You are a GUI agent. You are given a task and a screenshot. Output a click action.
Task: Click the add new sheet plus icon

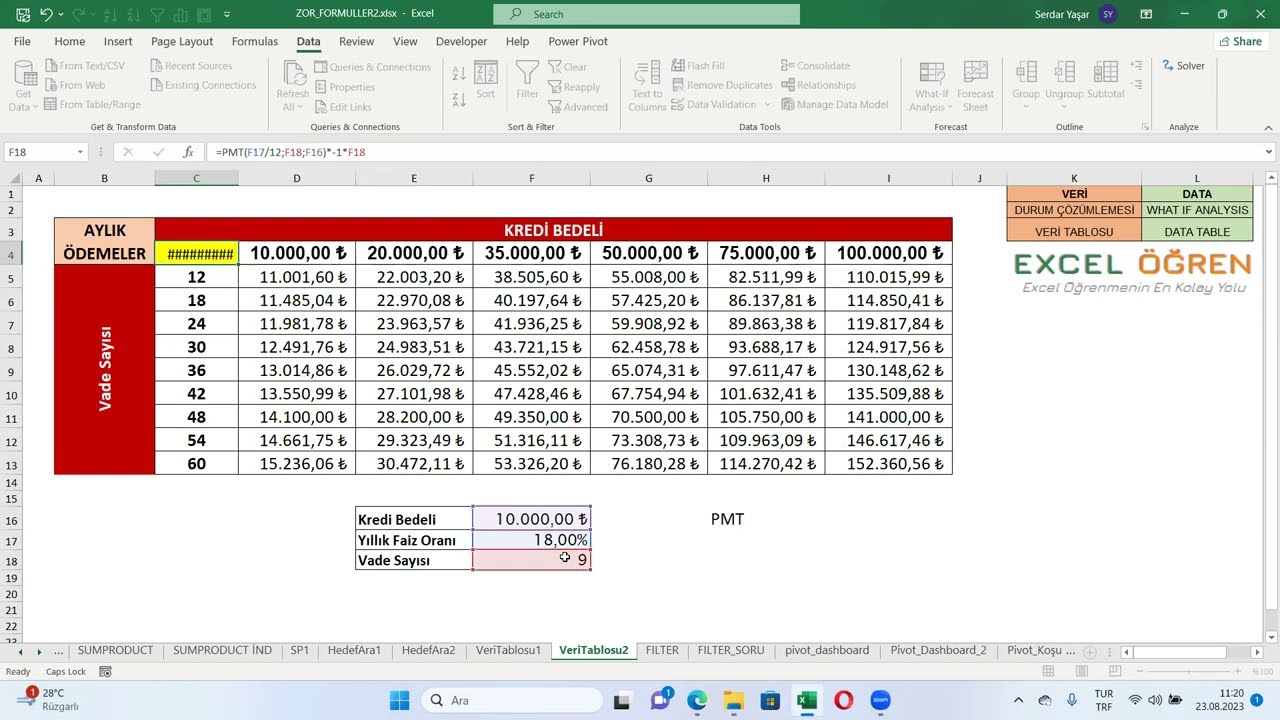click(1091, 651)
